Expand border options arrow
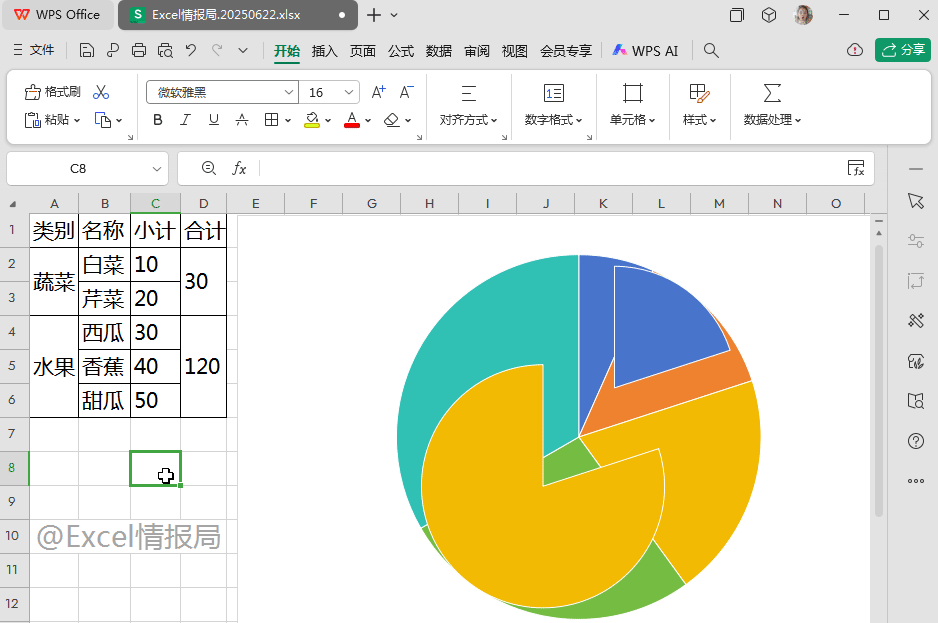The width and height of the screenshot is (938, 623). coord(288,120)
